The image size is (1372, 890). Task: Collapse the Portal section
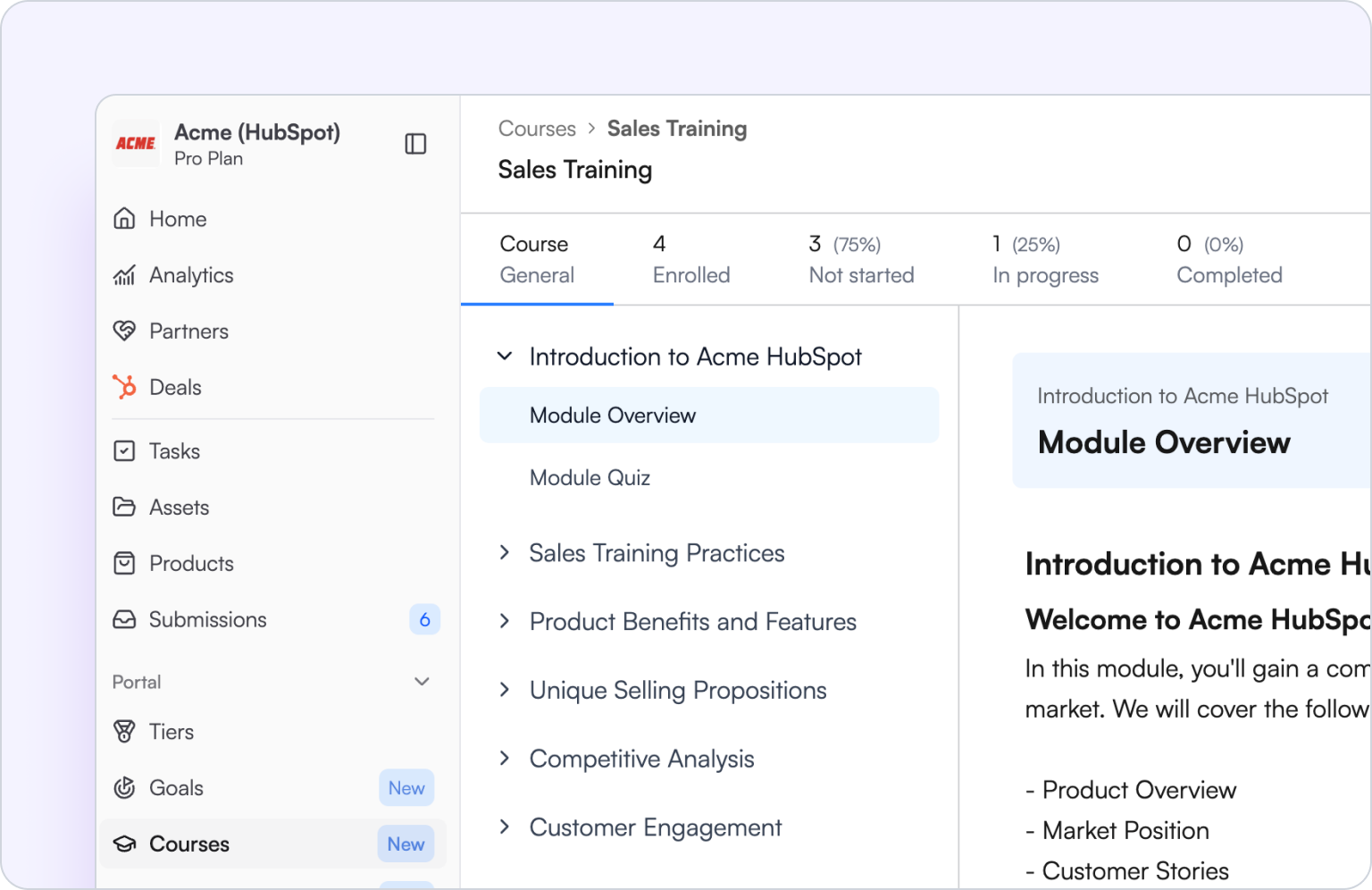click(x=422, y=681)
